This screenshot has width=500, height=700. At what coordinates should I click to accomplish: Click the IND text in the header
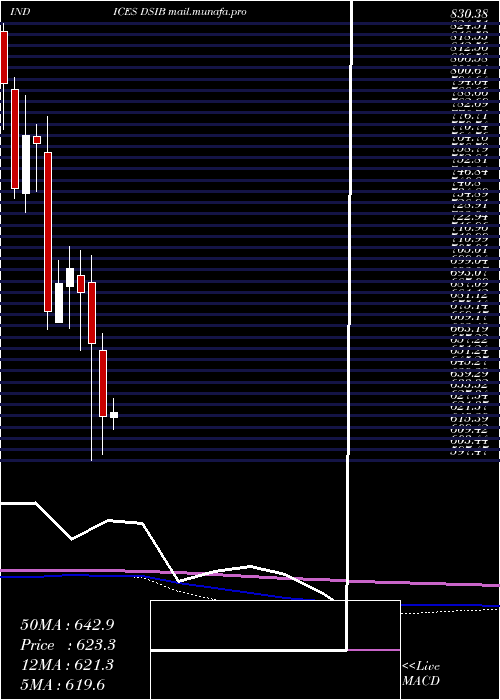[x=20, y=12]
